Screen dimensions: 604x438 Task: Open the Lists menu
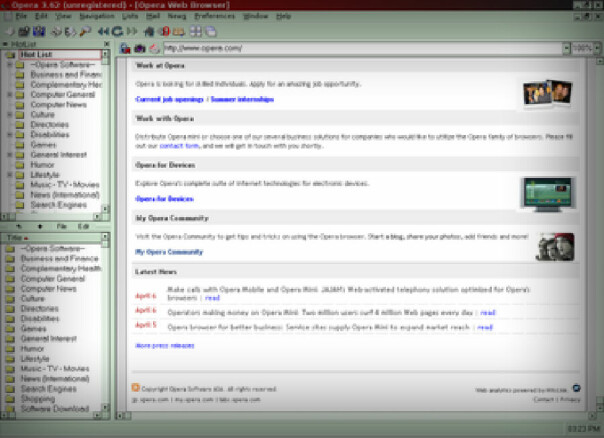(130, 17)
